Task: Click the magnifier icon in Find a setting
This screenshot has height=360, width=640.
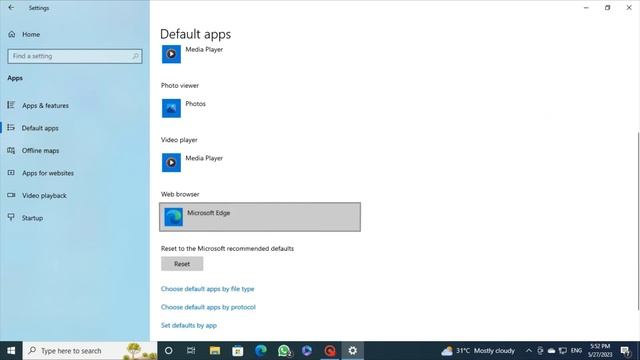Action: 135,56
